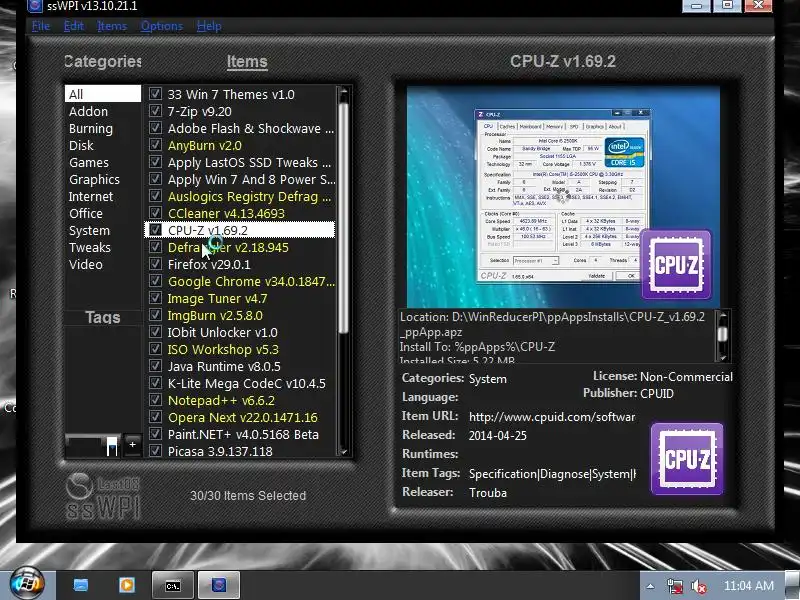Switch to command prompt taskbar button
The width and height of the screenshot is (800, 600).
(172, 585)
